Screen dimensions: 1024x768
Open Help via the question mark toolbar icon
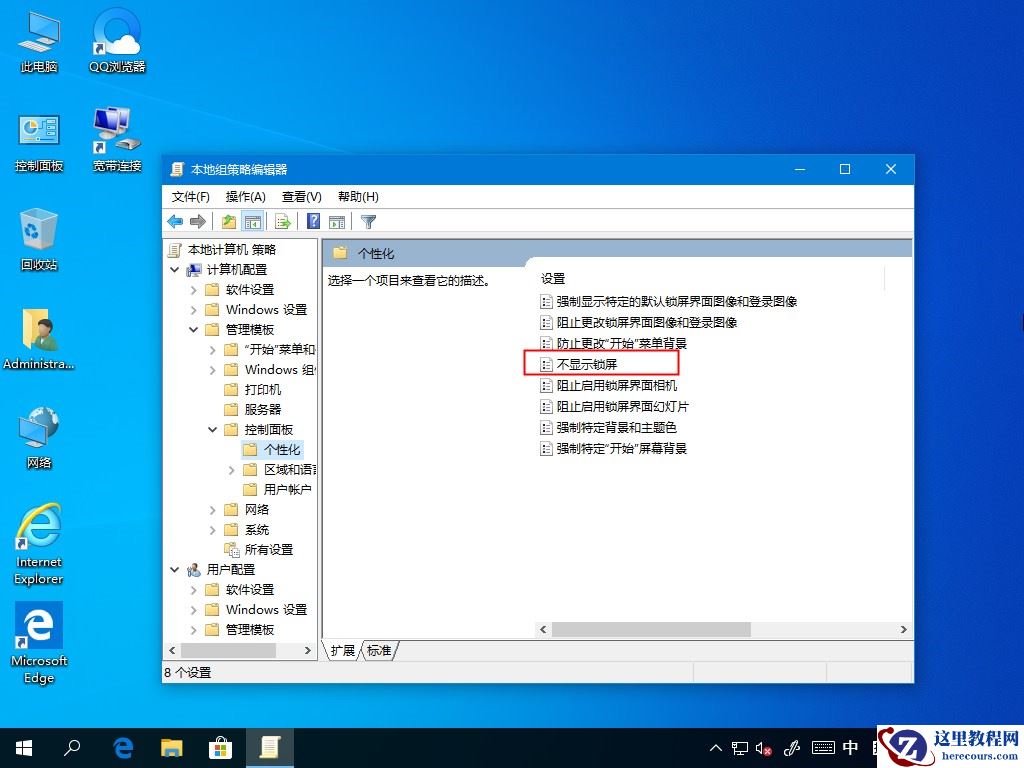[310, 221]
